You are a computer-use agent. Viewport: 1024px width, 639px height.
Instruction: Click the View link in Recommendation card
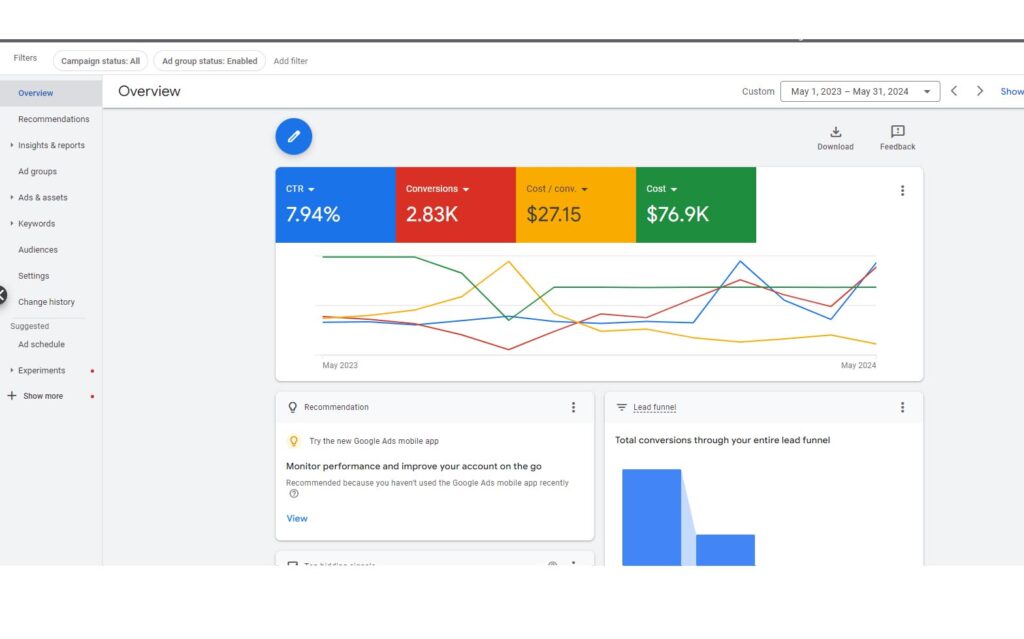tap(297, 518)
